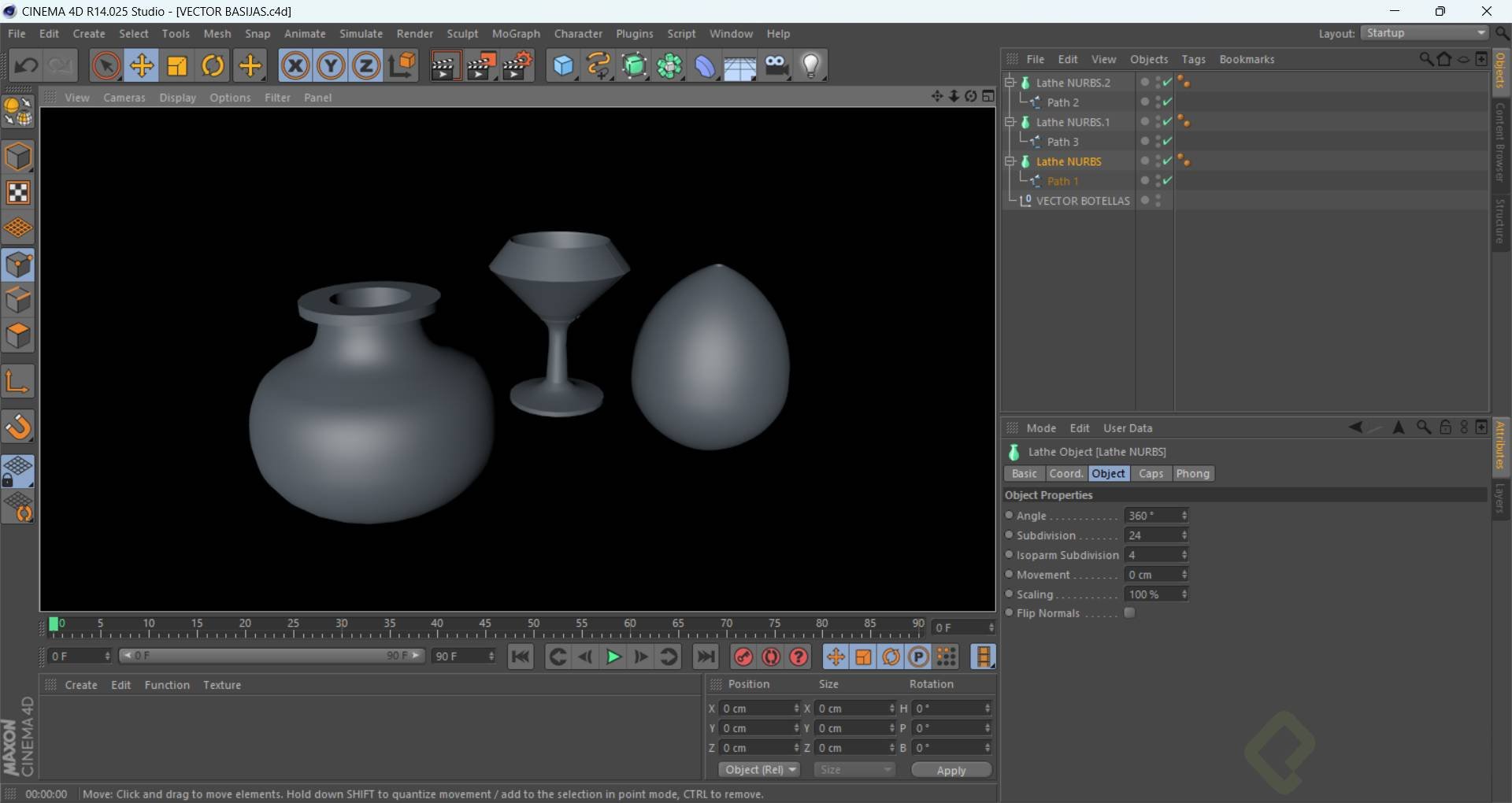This screenshot has width=1512, height=803.
Task: Toggle Z-axis lock
Action: pyautogui.click(x=366, y=65)
